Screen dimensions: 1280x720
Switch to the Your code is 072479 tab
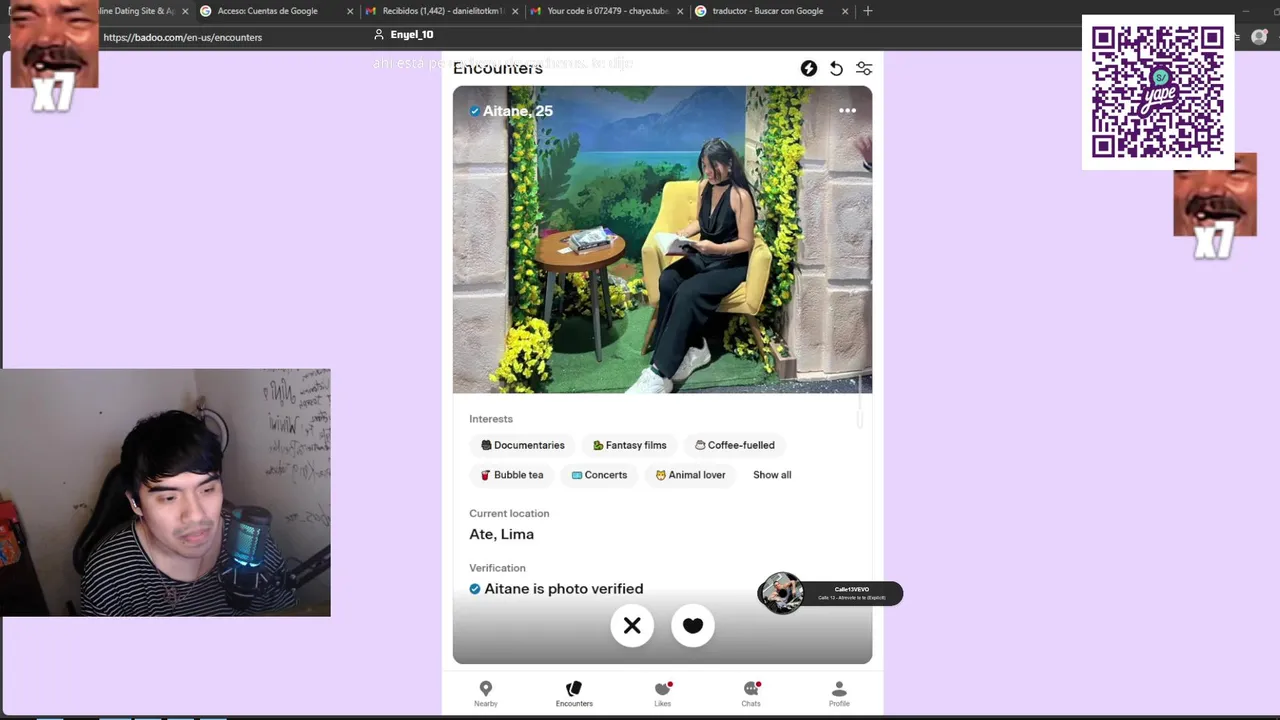[x=607, y=11]
